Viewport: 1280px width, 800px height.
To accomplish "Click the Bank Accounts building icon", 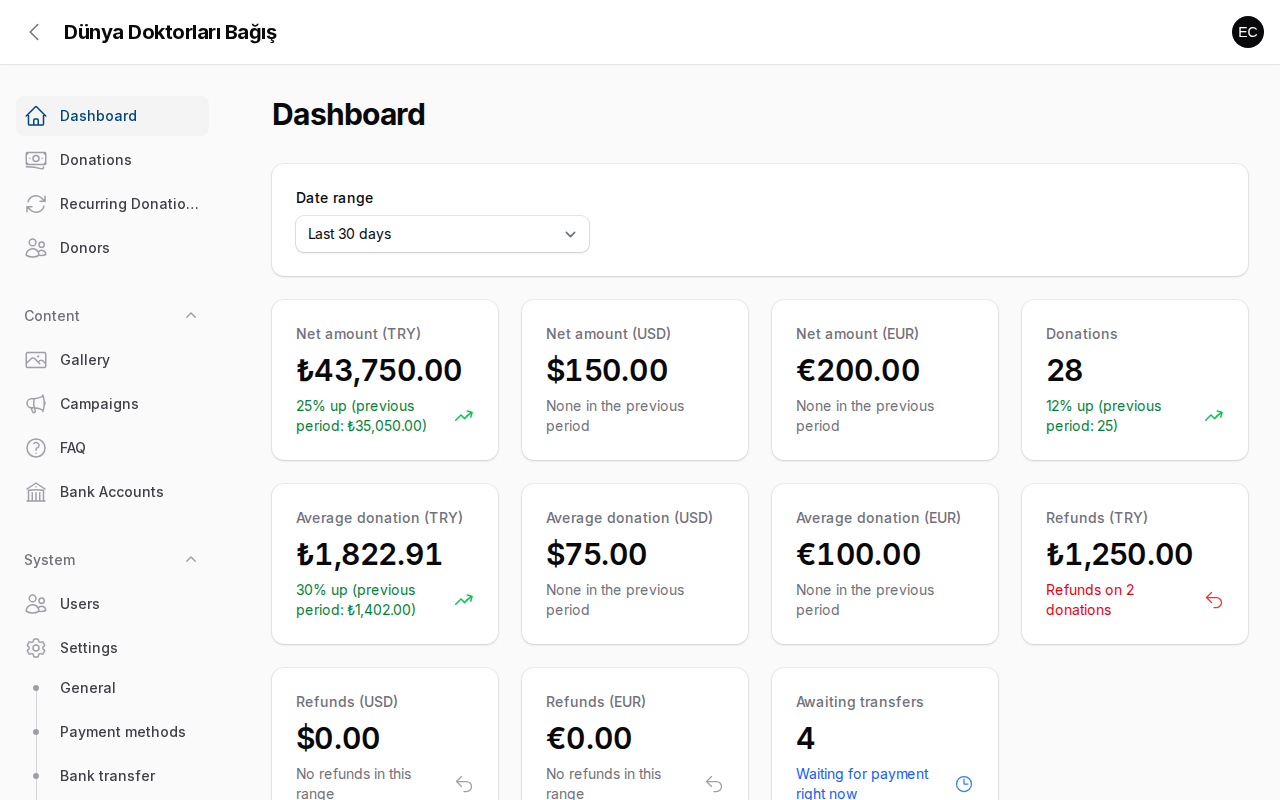I will click(36, 492).
